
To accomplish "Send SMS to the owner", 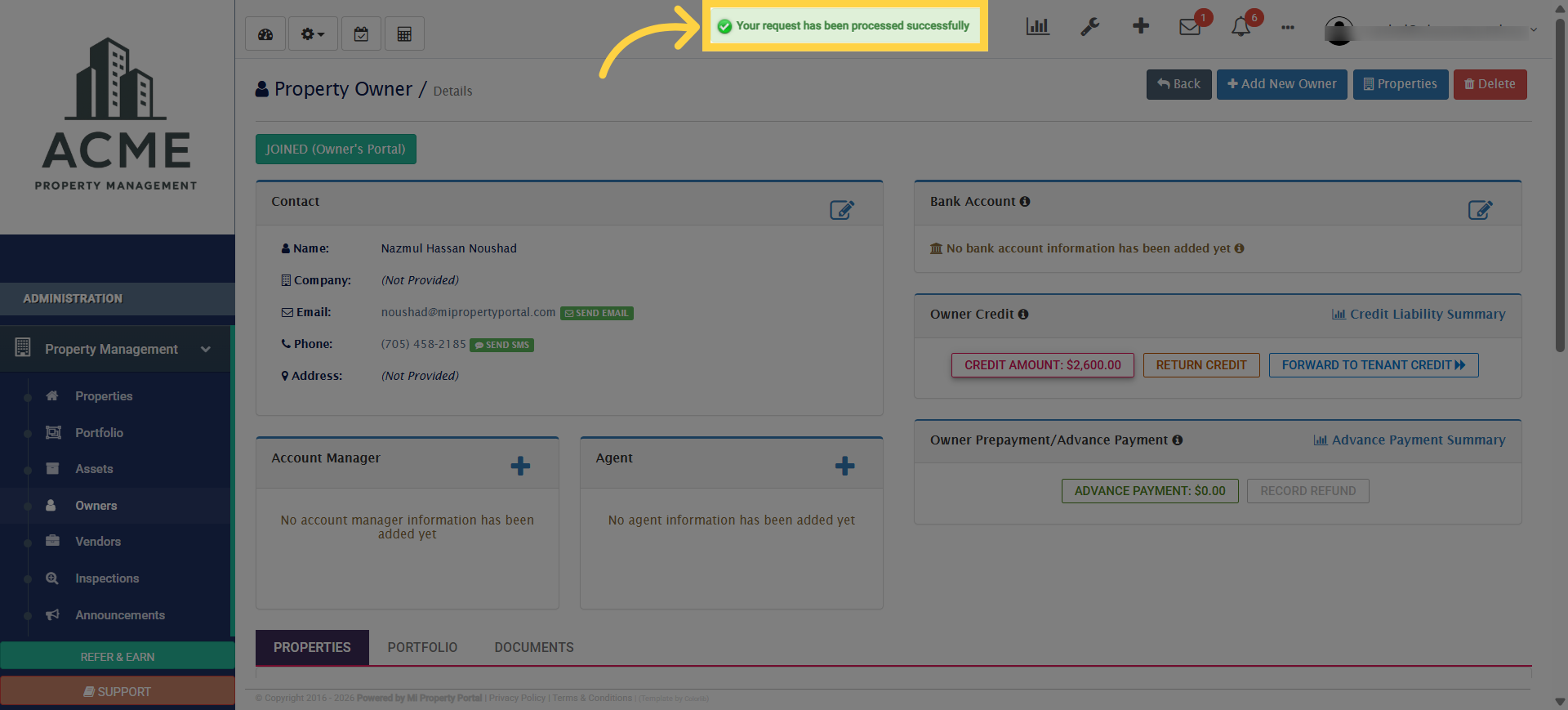I will coord(501,345).
